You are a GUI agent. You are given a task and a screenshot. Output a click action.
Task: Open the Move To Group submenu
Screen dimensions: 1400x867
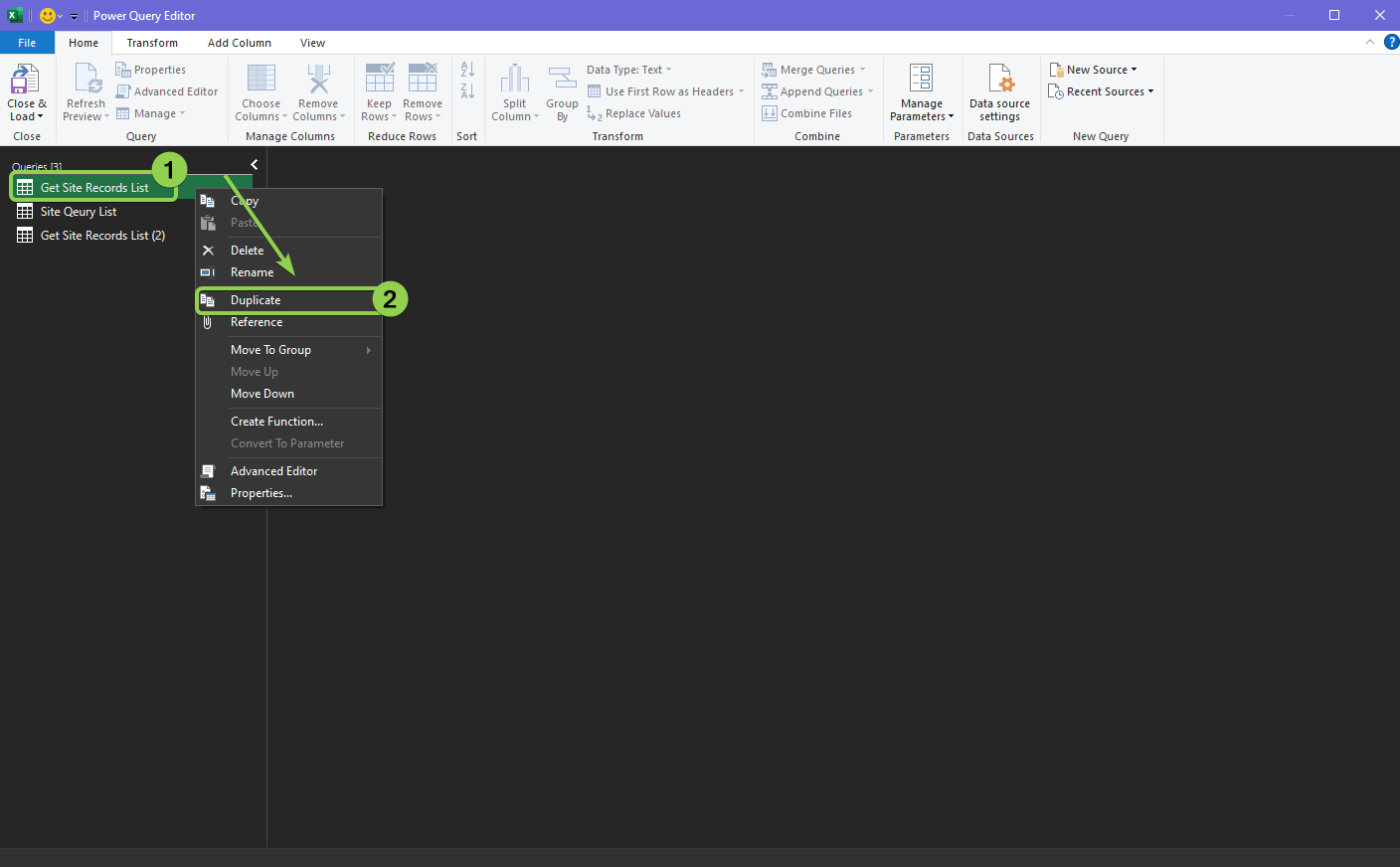(x=288, y=350)
